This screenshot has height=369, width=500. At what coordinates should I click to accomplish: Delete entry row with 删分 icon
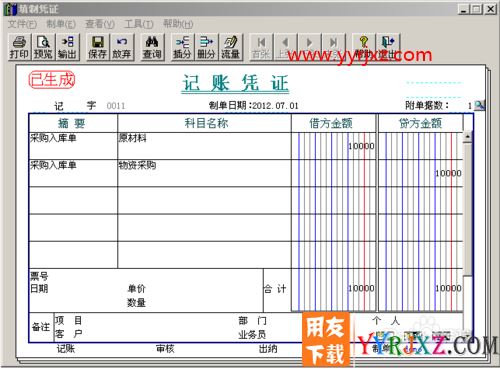click(x=207, y=47)
